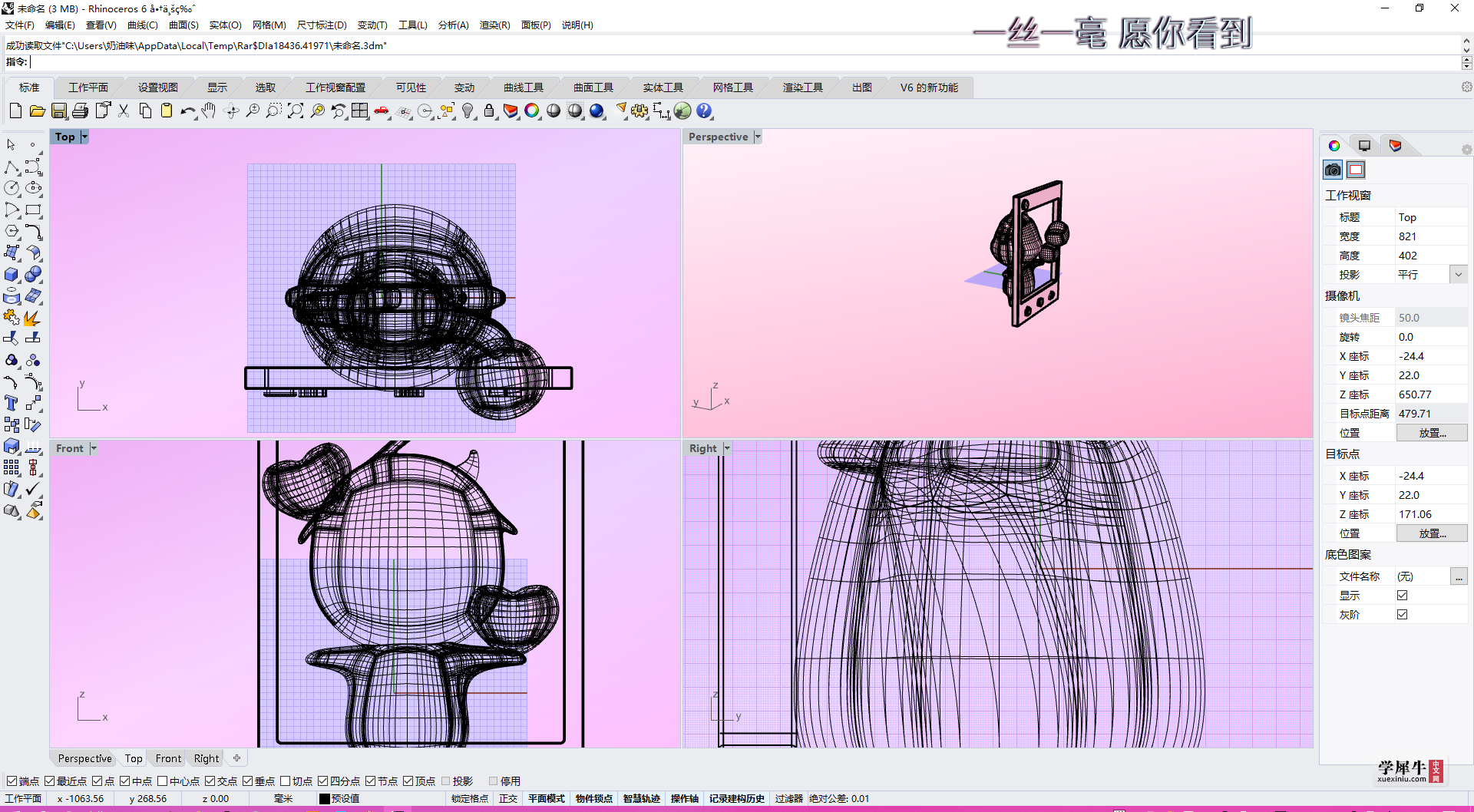1474x812 pixels.
Task: Toggle 正交 ortho mode in status bar
Action: (508, 799)
